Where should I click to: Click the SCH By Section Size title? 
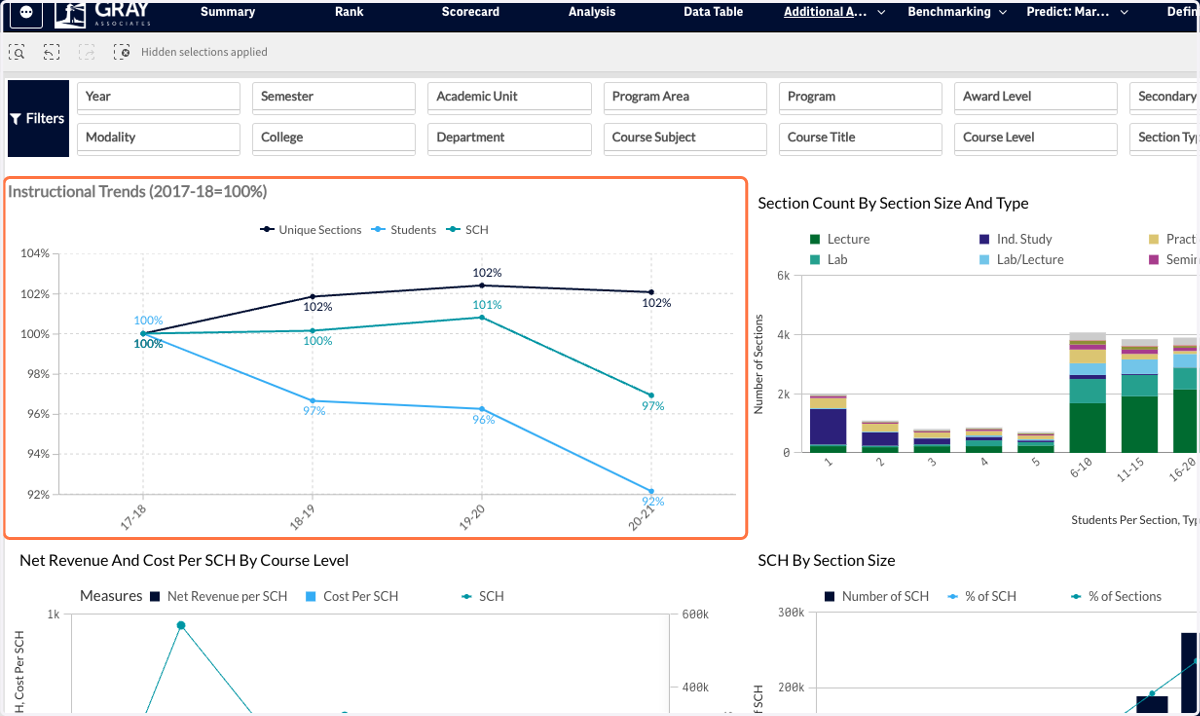point(826,561)
